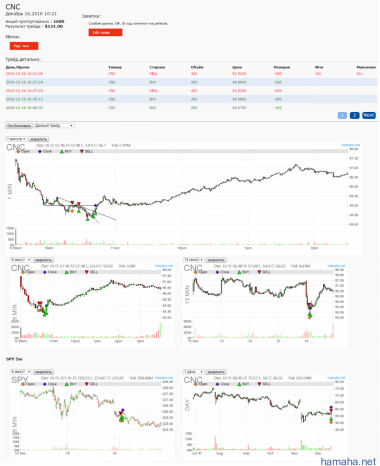
Task: Click the red Edit notes button
Action: [x=105, y=32]
